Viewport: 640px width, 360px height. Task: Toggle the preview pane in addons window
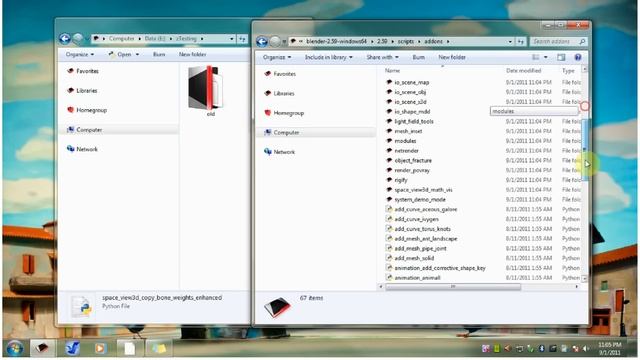pyautogui.click(x=561, y=57)
